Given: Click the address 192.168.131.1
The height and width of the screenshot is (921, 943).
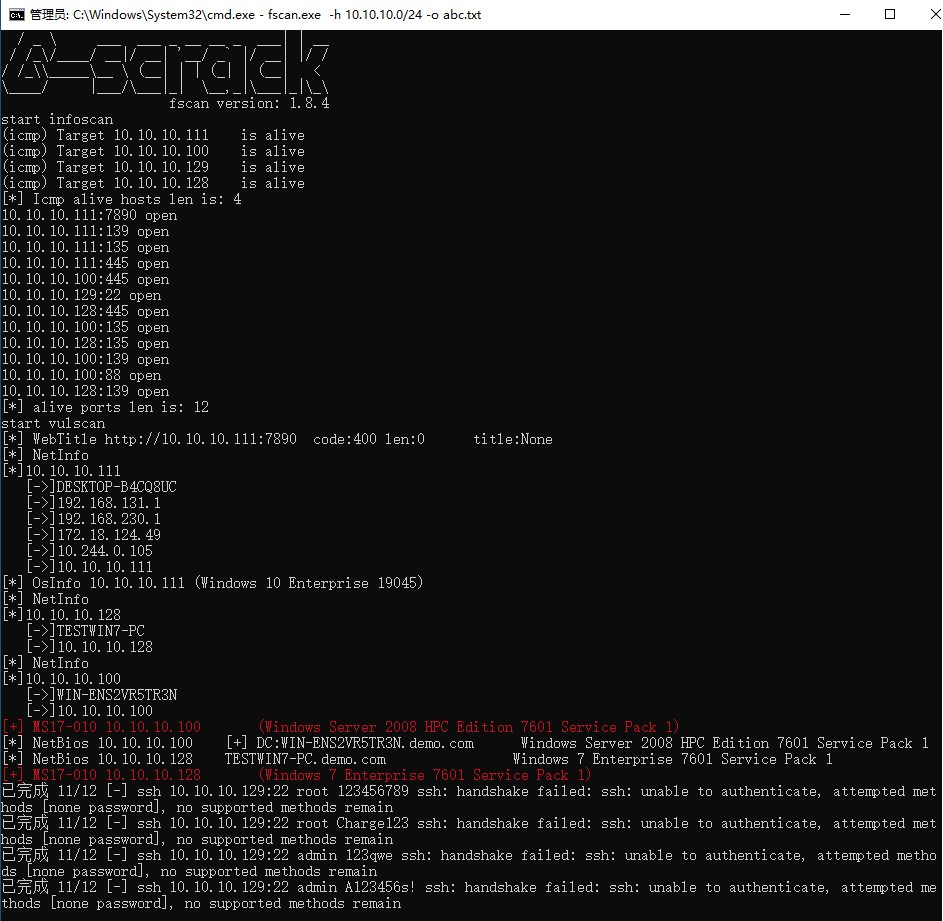Looking at the screenshot, I should click(x=109, y=503).
